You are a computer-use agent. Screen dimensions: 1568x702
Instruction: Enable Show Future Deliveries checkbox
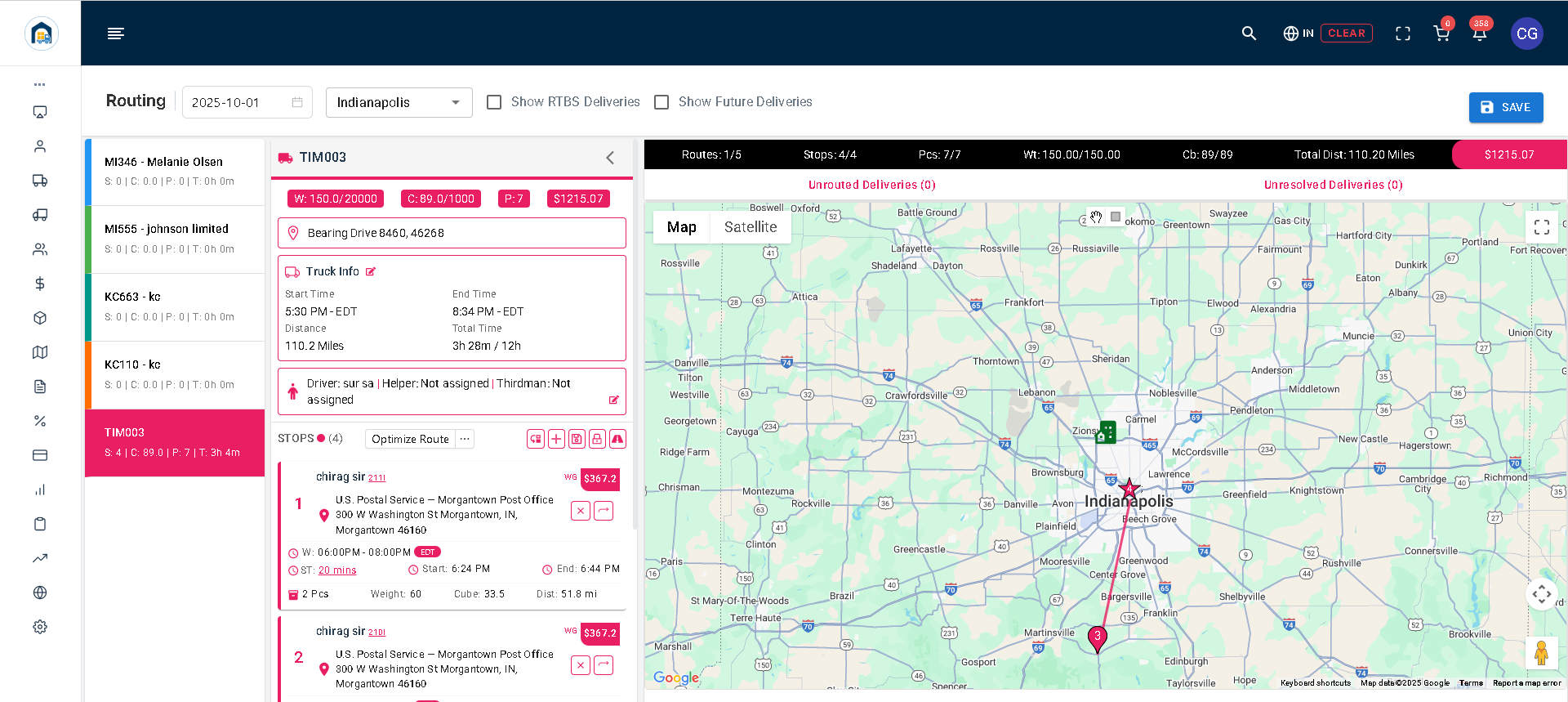[661, 102]
